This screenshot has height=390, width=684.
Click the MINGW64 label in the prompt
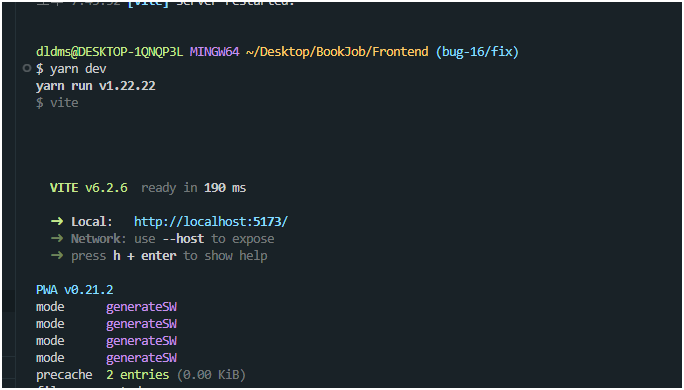(x=215, y=52)
